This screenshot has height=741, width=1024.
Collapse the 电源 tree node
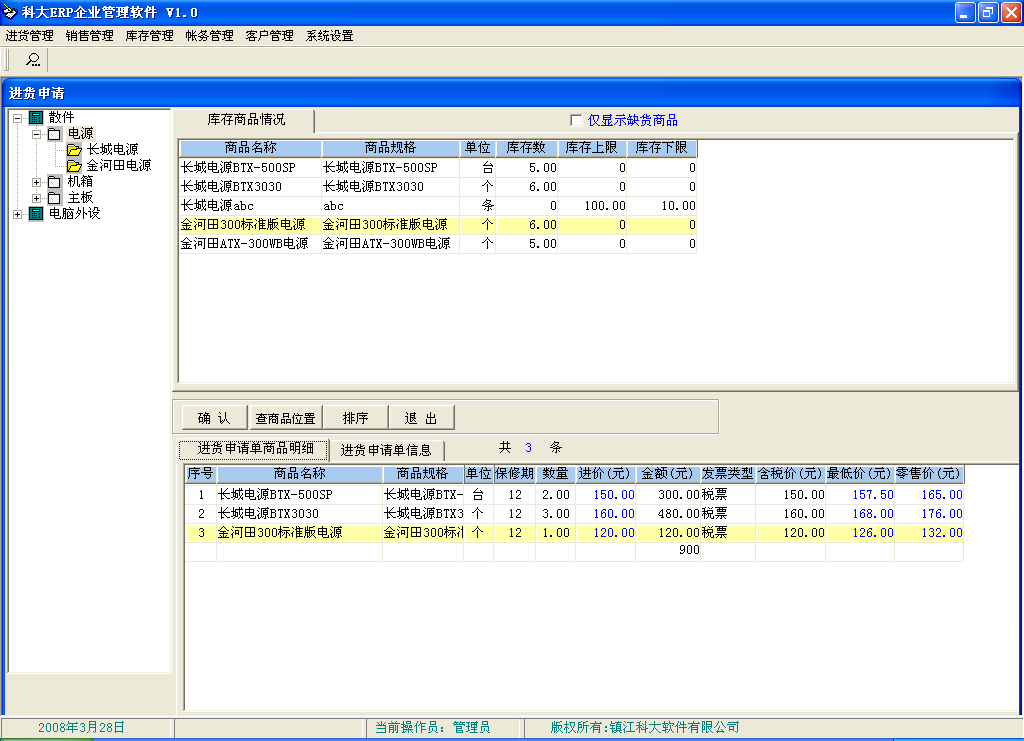tap(37, 134)
